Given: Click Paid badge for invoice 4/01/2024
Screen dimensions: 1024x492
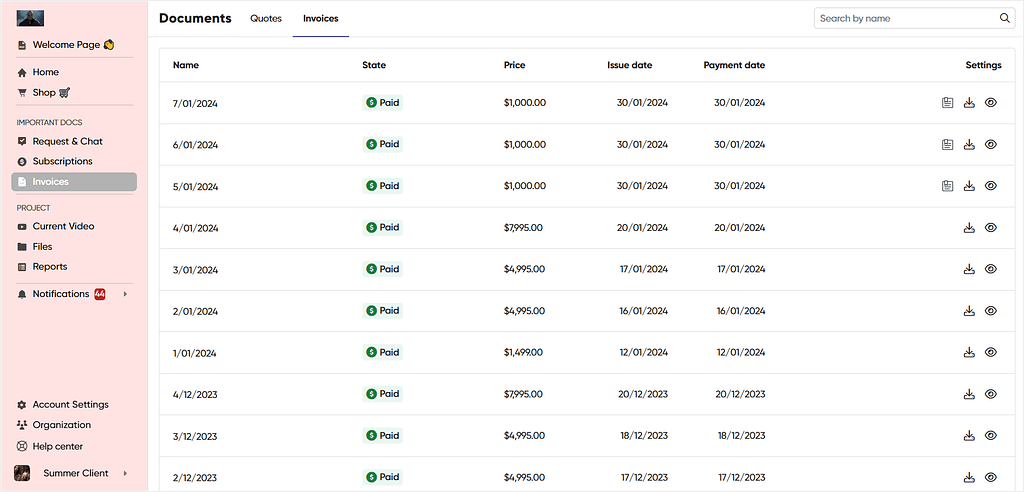Looking at the screenshot, I should click(x=383, y=227).
